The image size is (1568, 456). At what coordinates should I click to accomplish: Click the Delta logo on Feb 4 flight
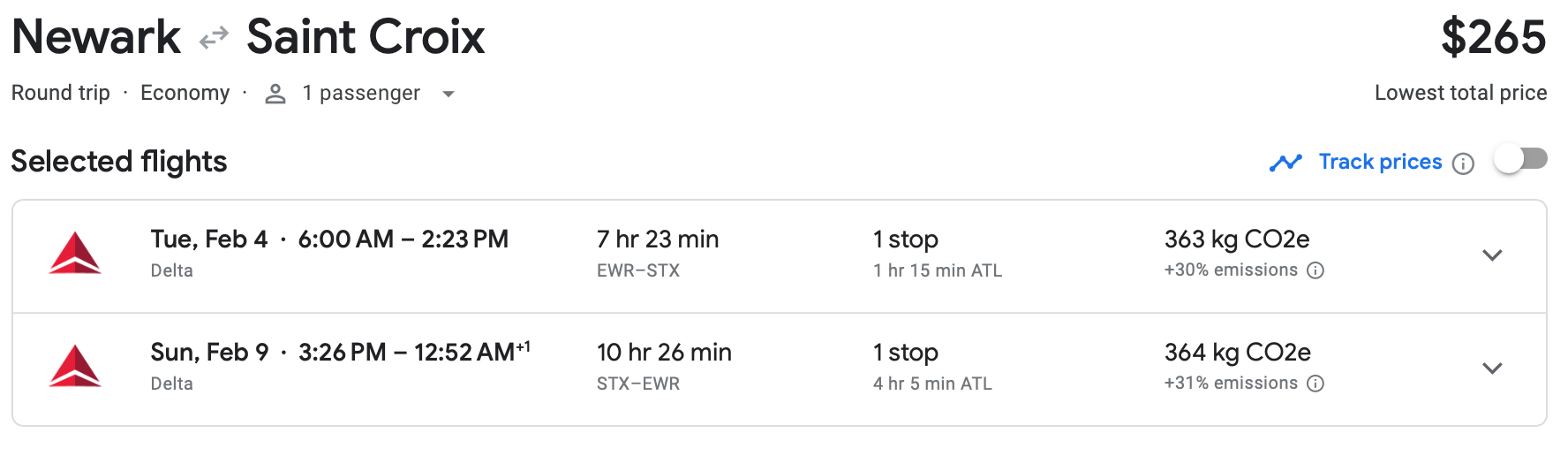(75, 254)
